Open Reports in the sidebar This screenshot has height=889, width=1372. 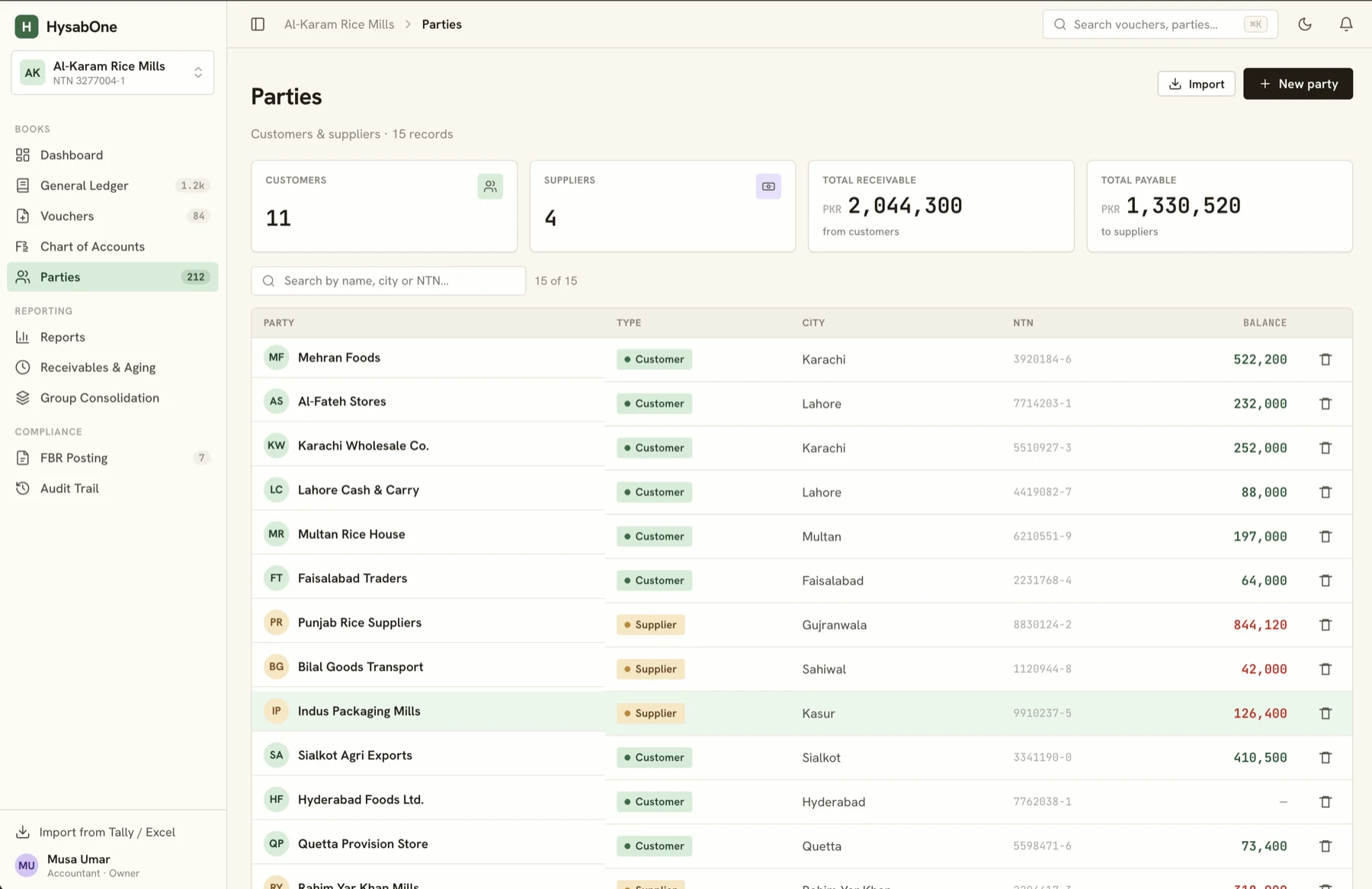pos(113,337)
